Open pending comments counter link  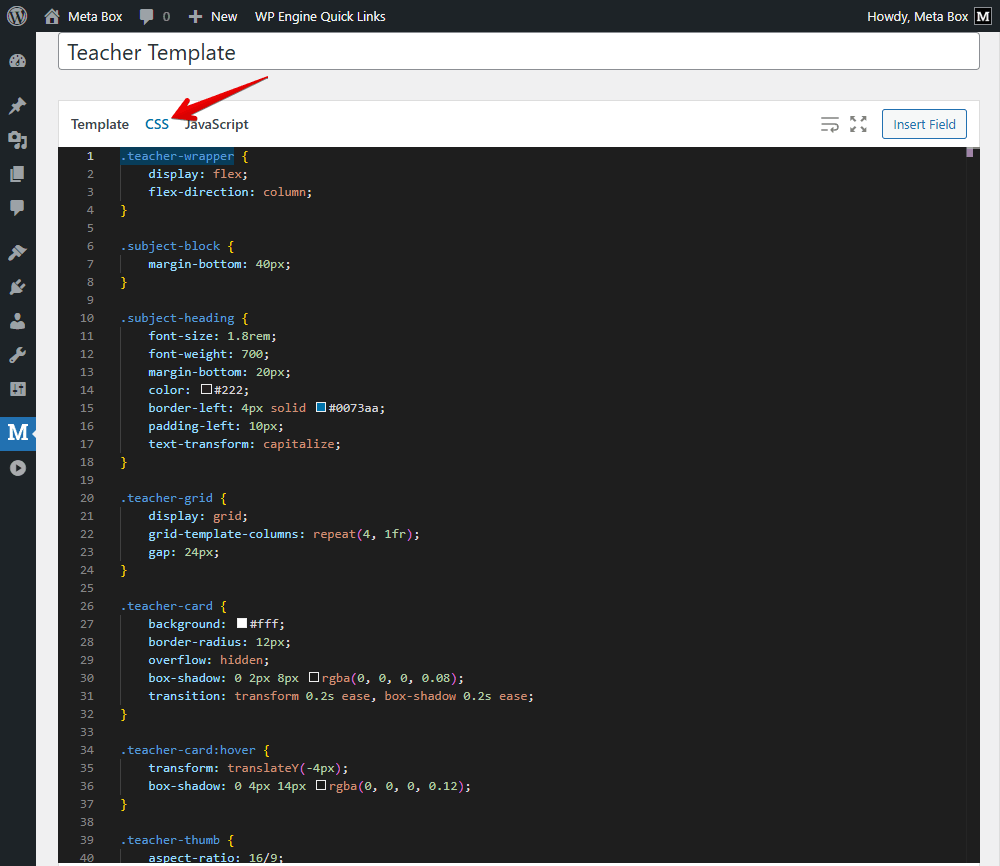click(155, 16)
